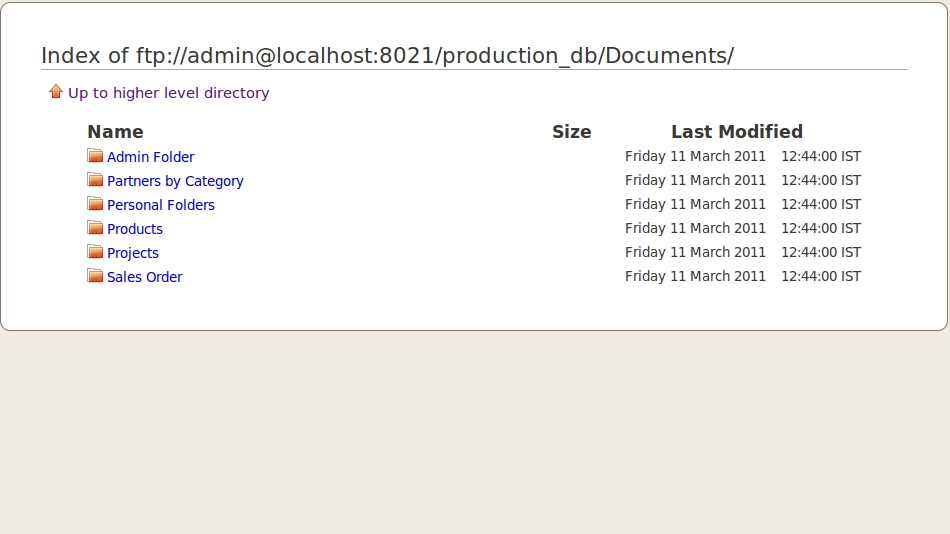Click the Name column header
The width and height of the screenshot is (950, 534).
coord(115,132)
